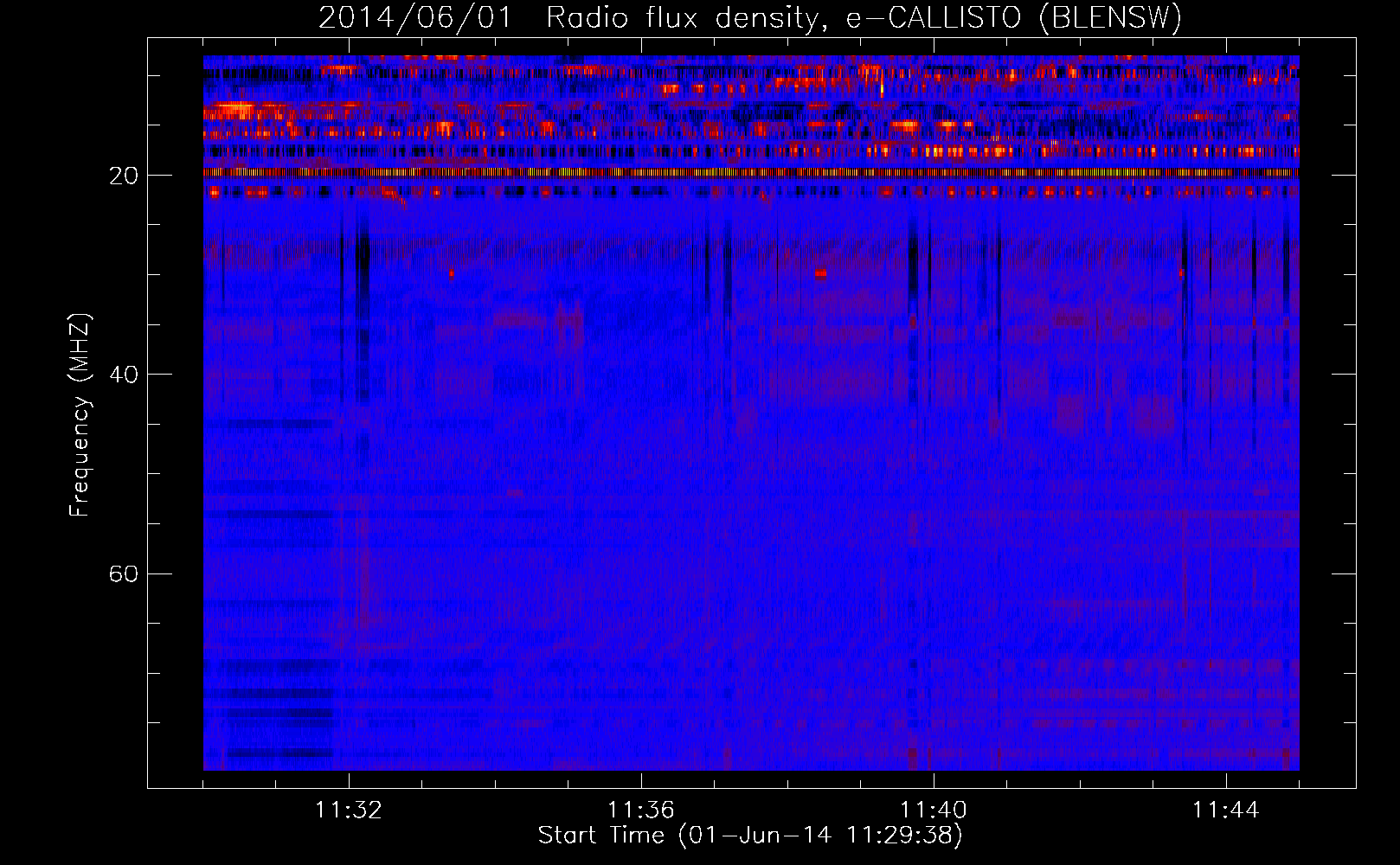
Task: Click the 'Start Time (01-Jun-14 11:29:38)' axis label
Action: point(750,836)
